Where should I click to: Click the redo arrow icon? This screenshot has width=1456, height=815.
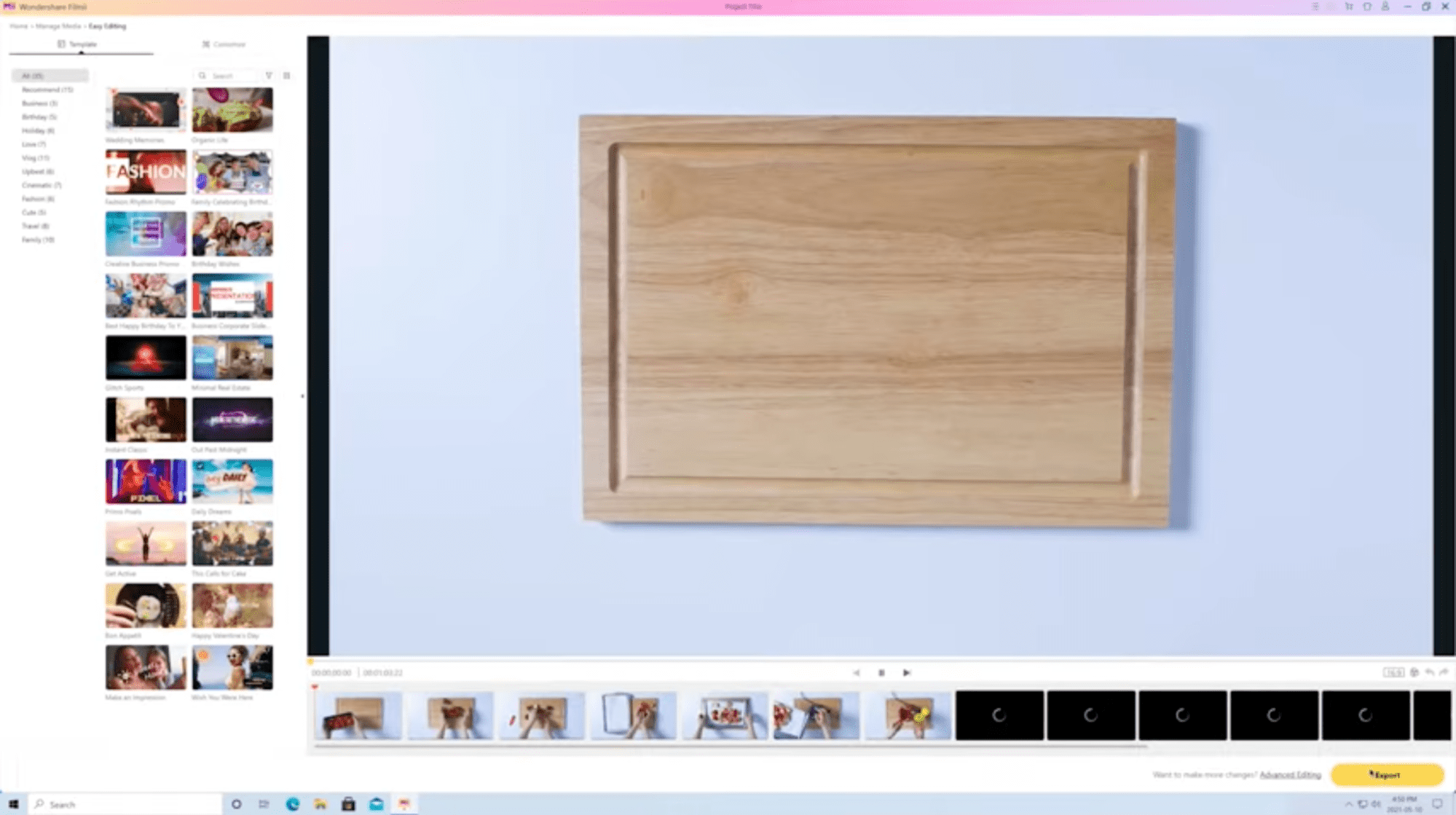1444,672
